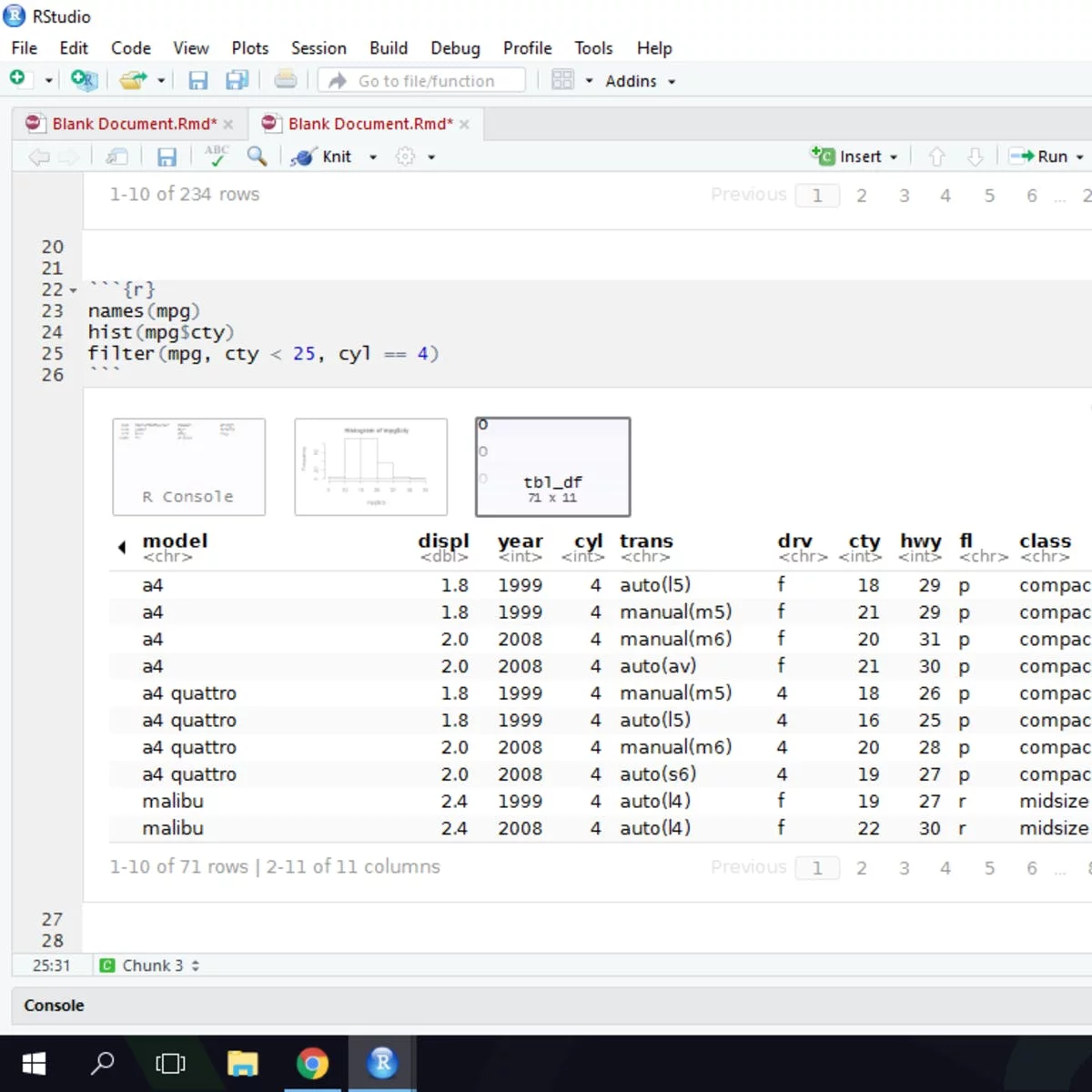Select the histogram plot output thumbnail

pos(370,467)
